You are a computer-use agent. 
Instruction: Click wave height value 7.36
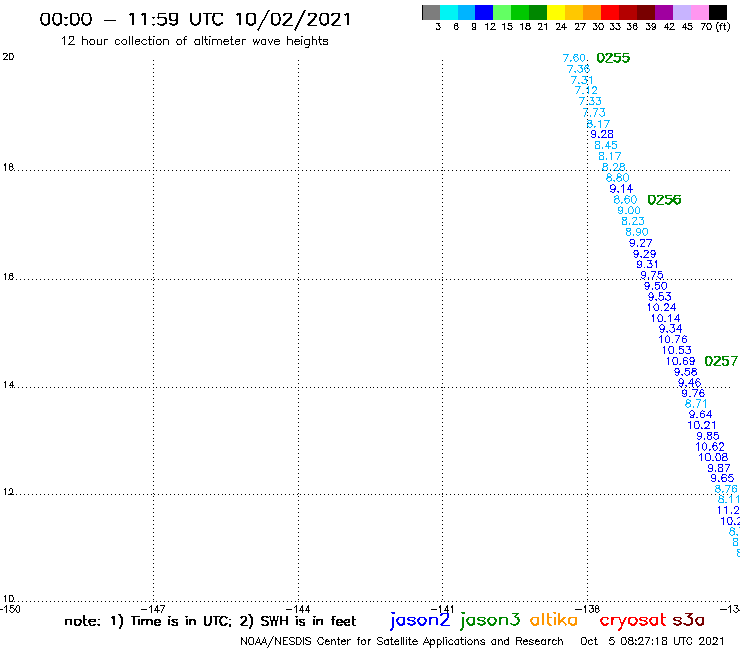tap(578, 69)
